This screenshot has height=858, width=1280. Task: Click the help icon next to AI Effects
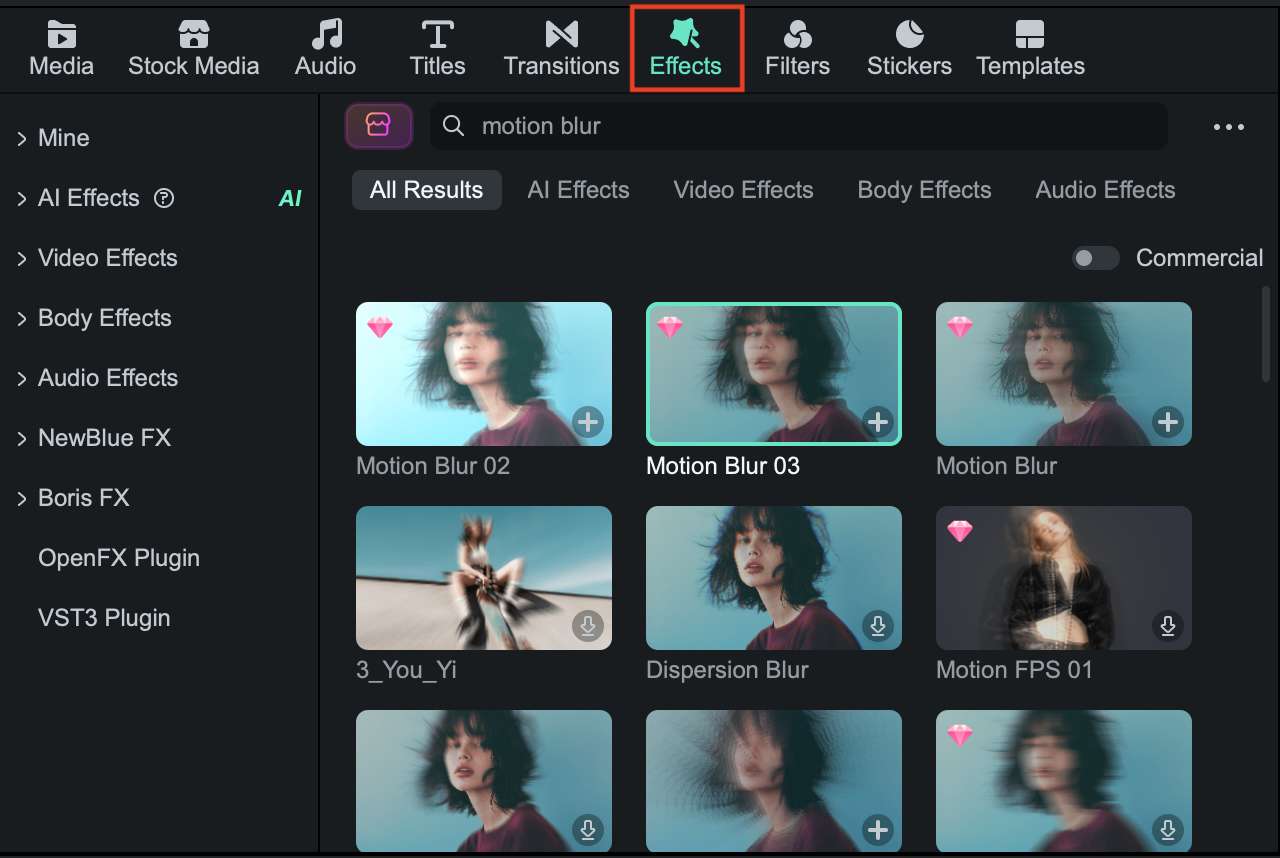point(164,198)
